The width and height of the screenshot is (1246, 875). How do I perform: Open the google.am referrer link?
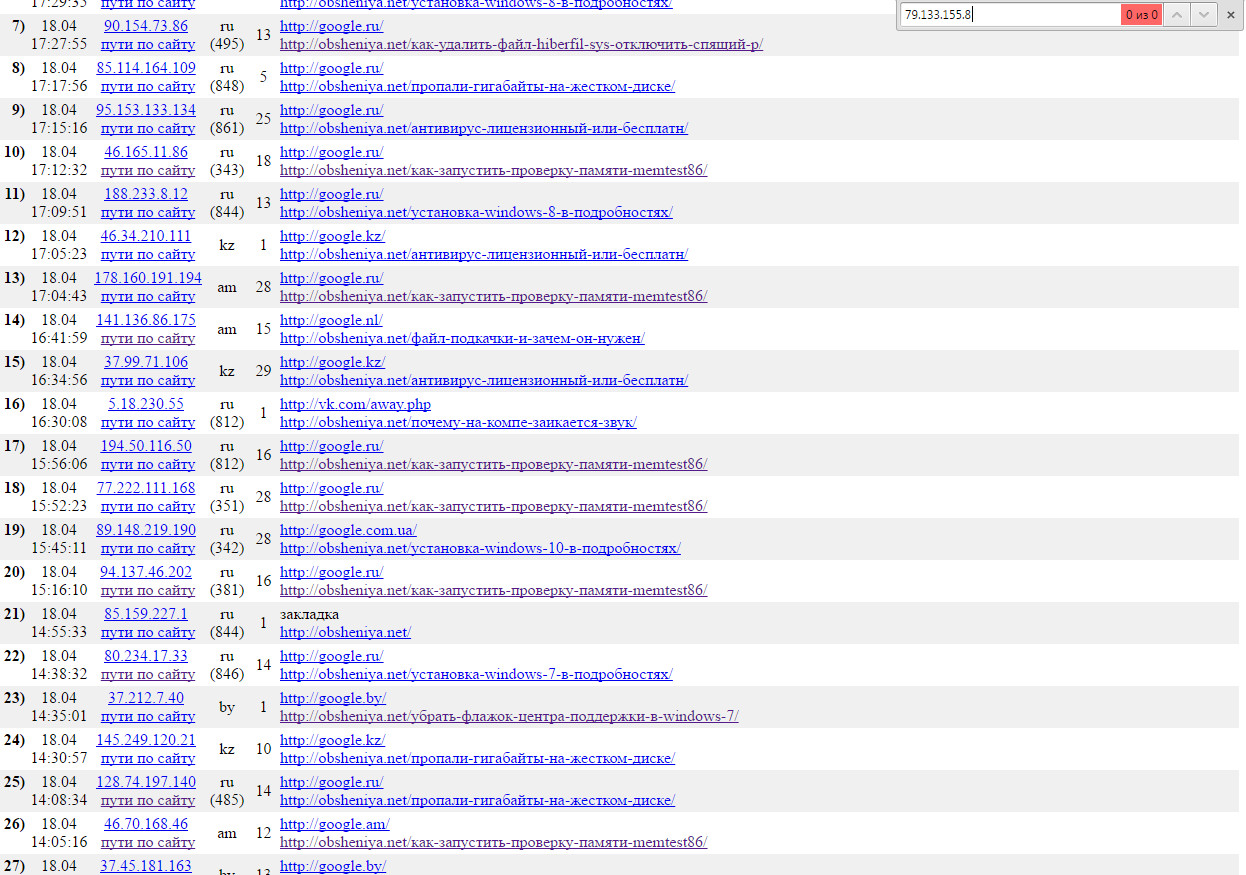(x=334, y=824)
